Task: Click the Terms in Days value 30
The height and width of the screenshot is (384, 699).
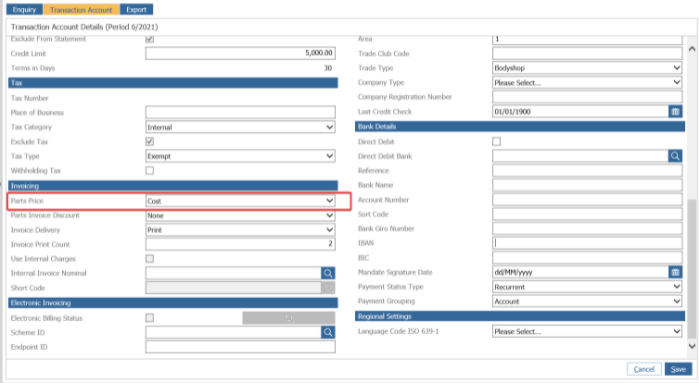Action: point(328,68)
